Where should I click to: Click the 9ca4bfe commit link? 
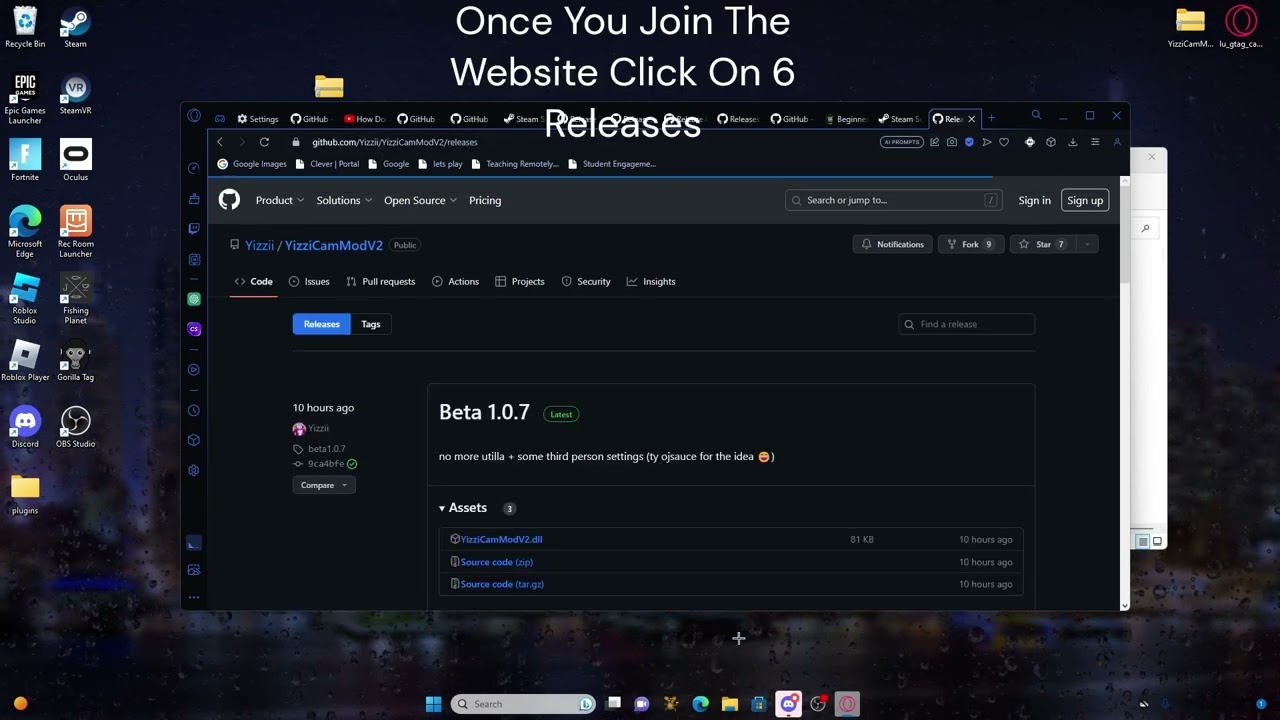(x=326, y=464)
